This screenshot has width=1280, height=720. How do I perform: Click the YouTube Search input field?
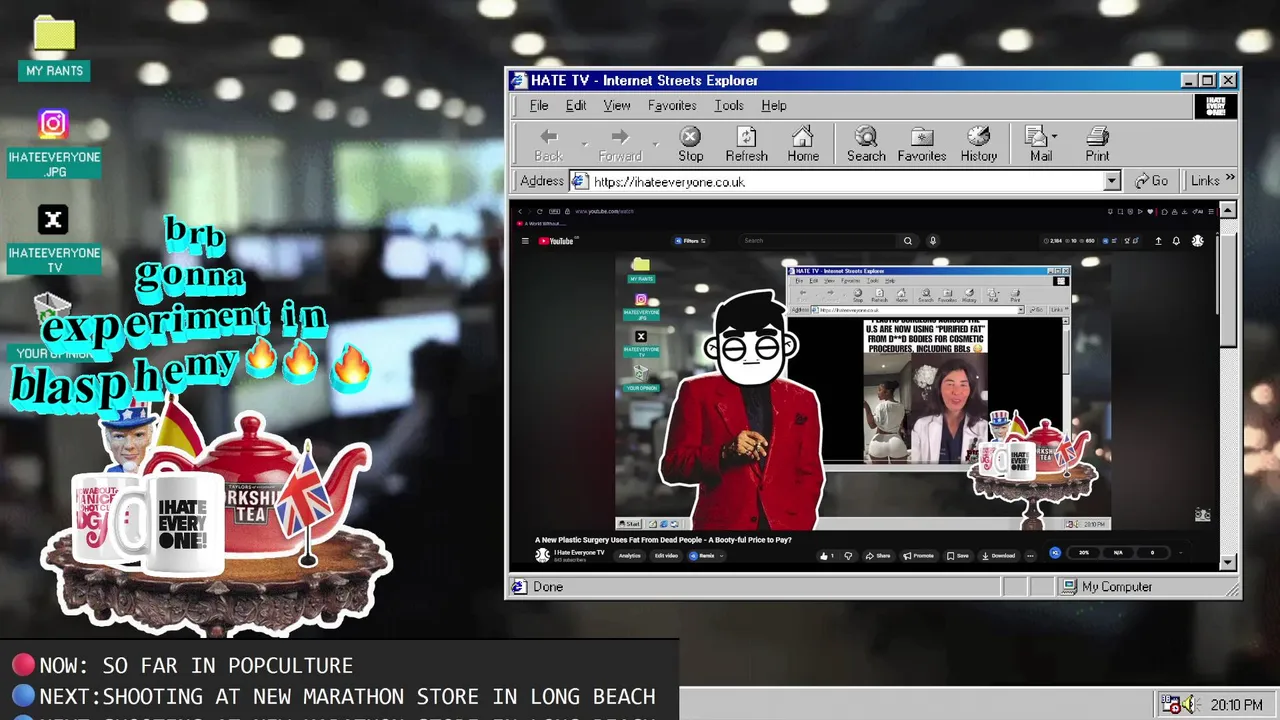(818, 241)
